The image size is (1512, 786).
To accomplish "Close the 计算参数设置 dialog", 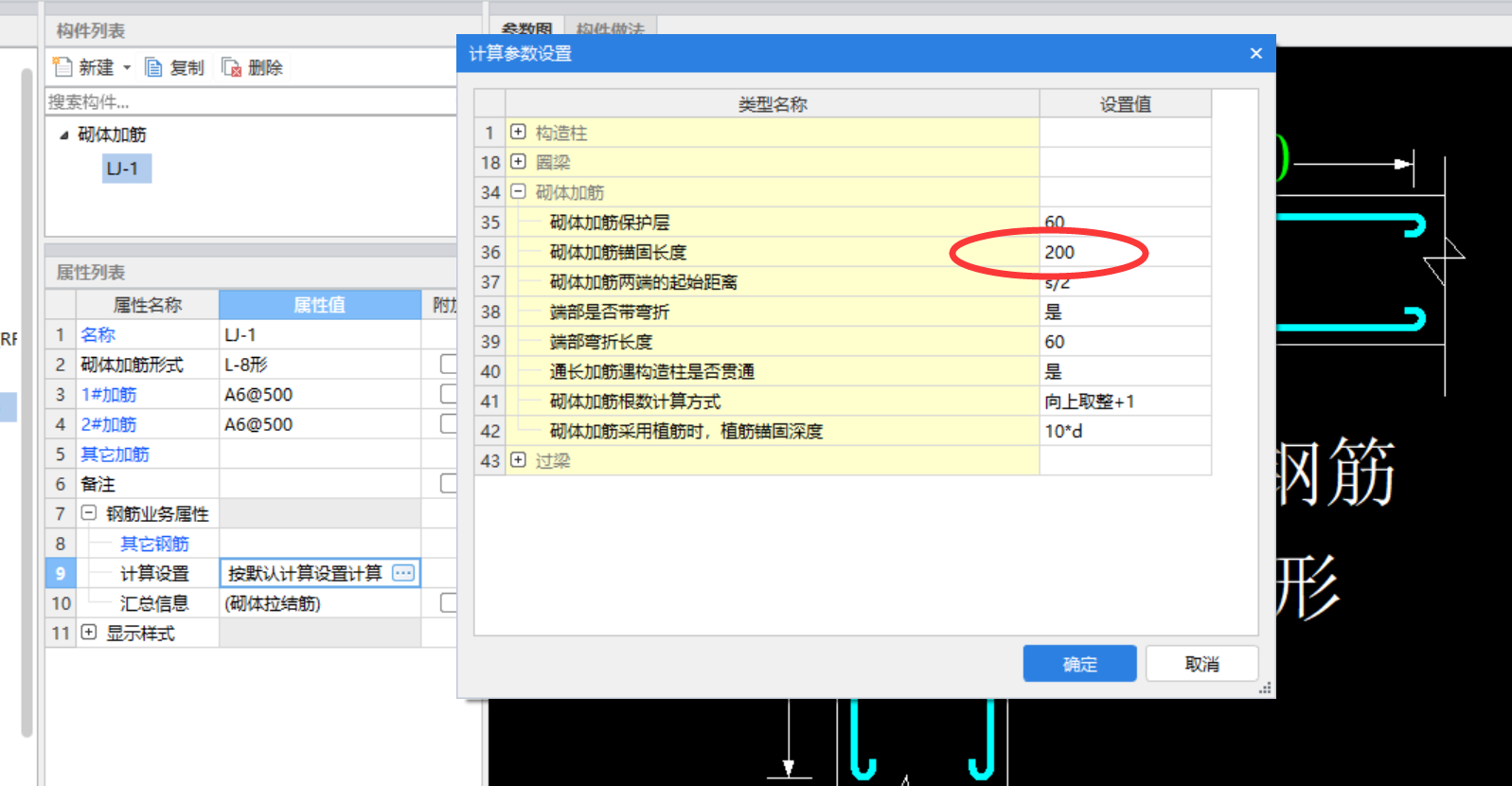I will coord(1255,53).
